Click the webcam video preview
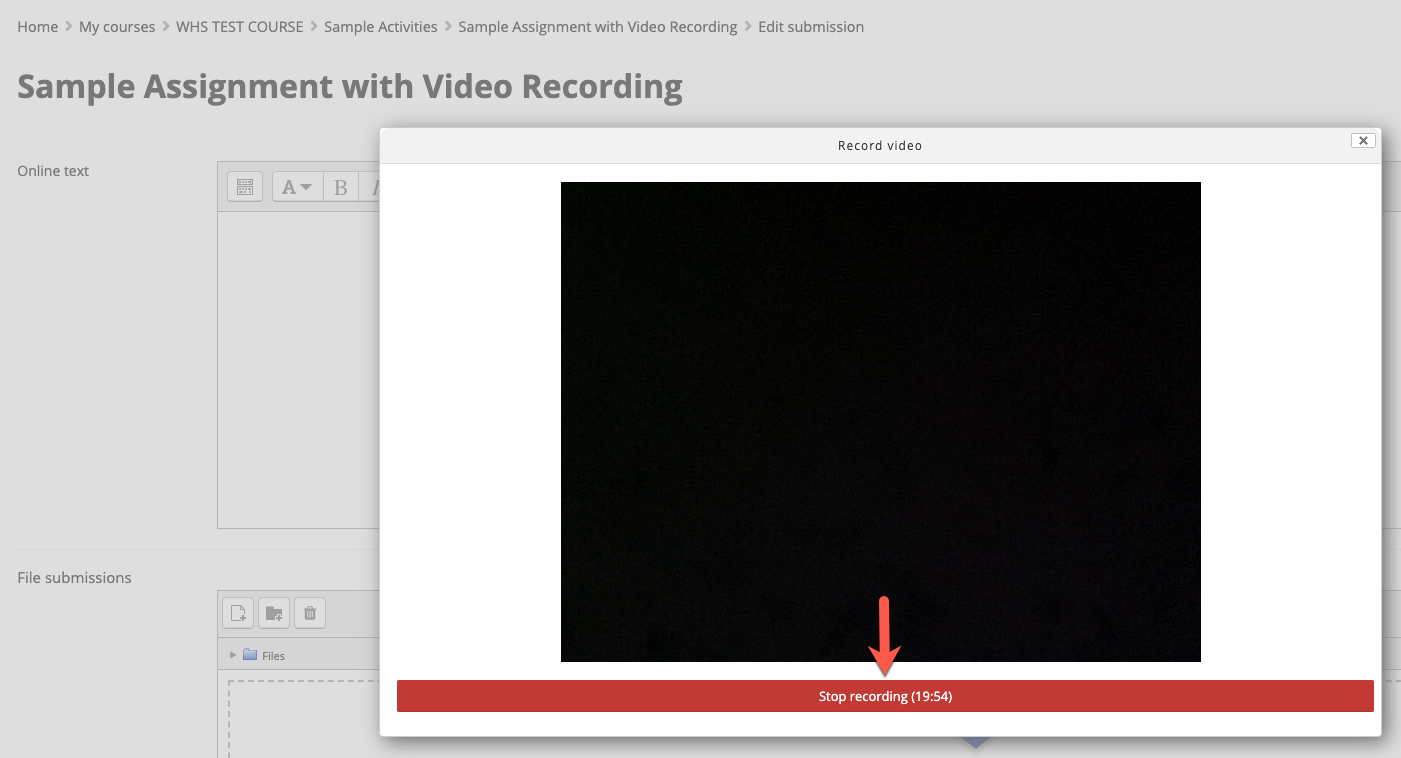 click(880, 421)
